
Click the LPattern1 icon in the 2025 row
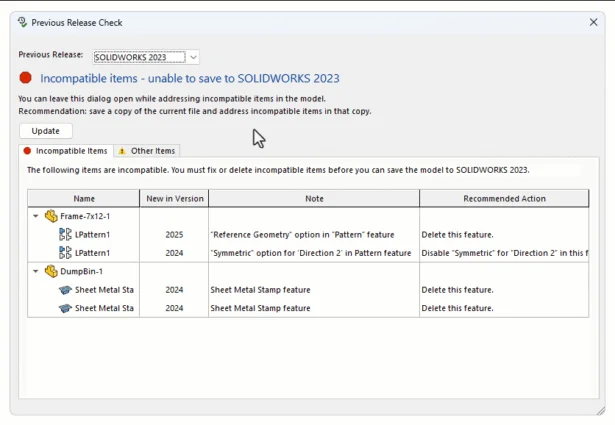[66, 235]
